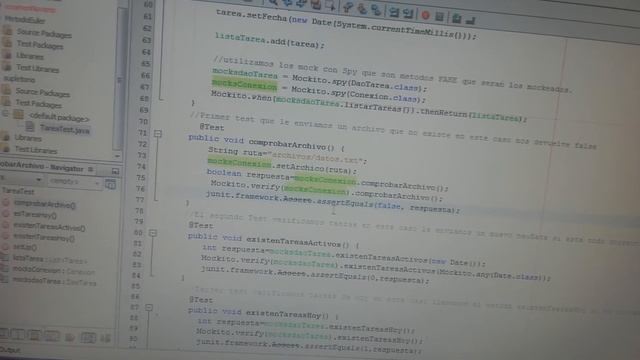Toggle highlight search in editor toolbar

click(316, 4)
